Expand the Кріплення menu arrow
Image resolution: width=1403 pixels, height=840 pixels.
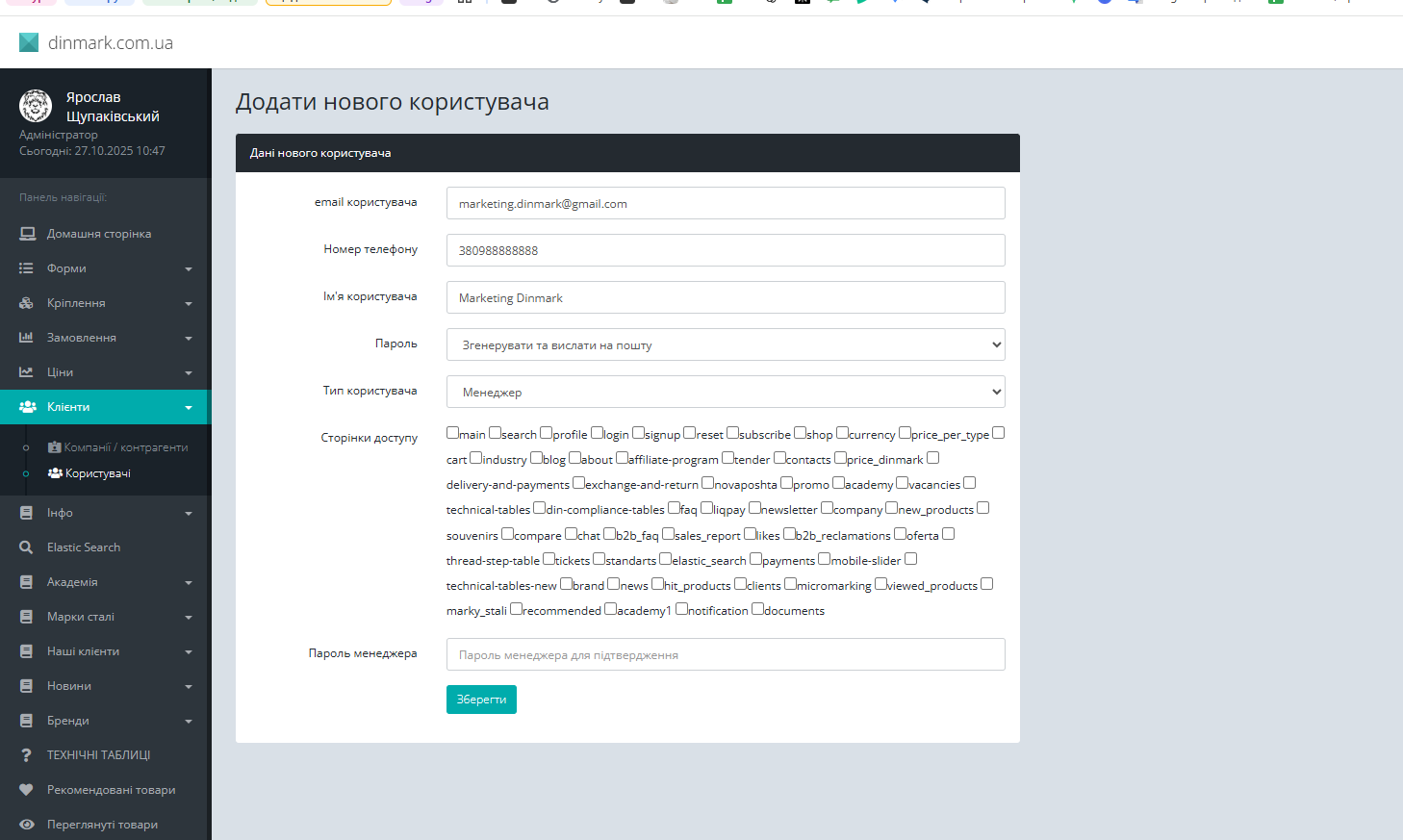(x=189, y=304)
